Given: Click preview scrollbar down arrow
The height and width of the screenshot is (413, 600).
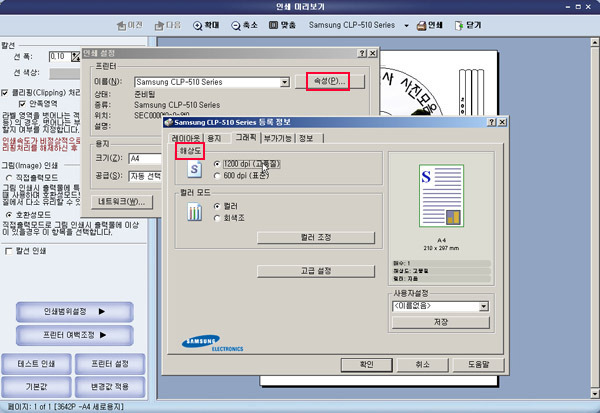Looking at the screenshot, I should click(595, 394).
